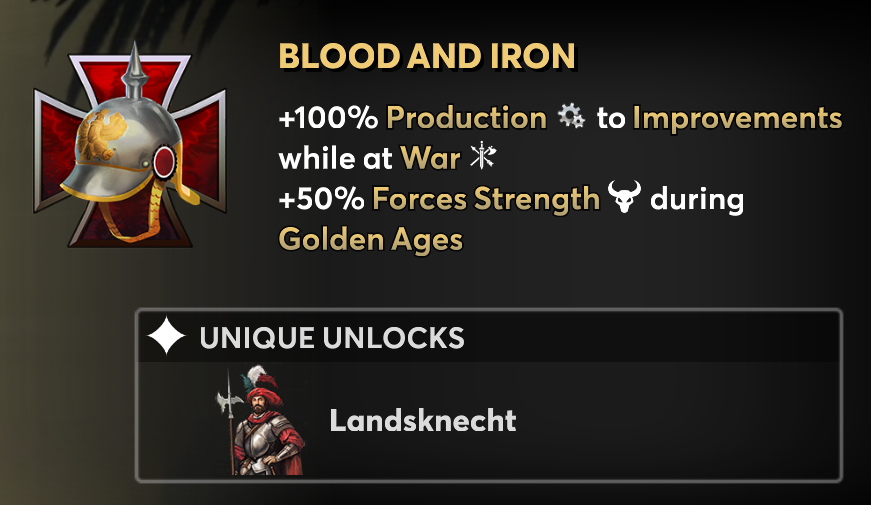The width and height of the screenshot is (871, 505).
Task: Click the bull head Forces Strength icon
Action: click(624, 199)
